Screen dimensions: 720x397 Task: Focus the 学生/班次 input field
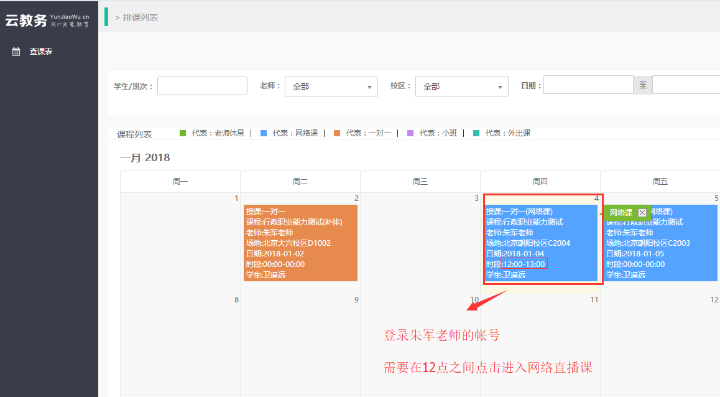pyautogui.click(x=202, y=86)
